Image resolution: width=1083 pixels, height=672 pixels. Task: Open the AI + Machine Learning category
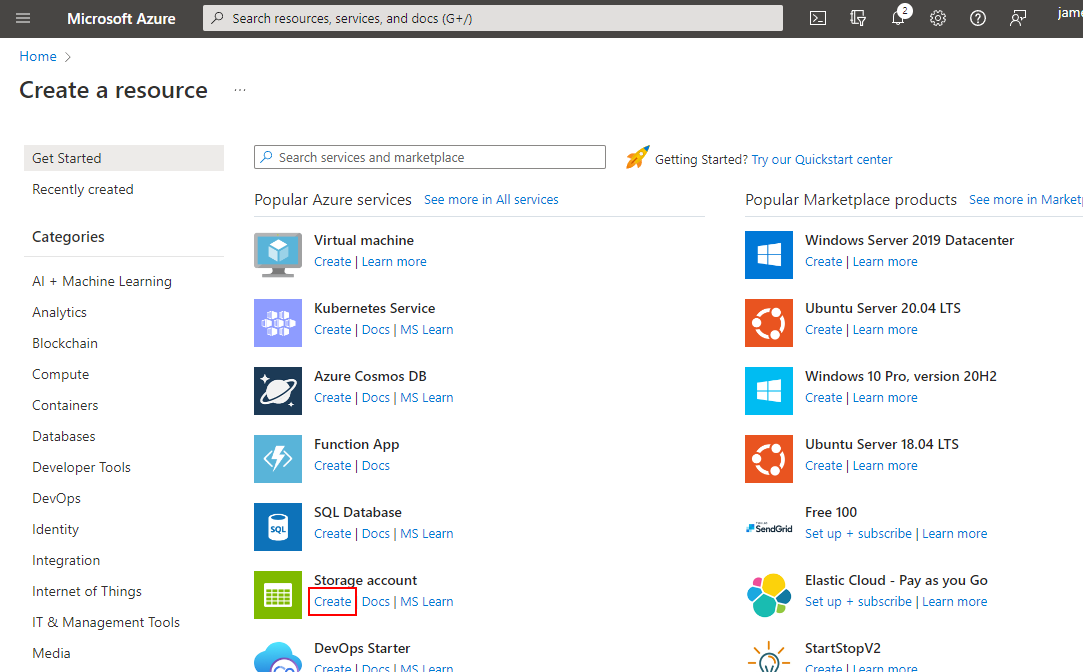102,281
